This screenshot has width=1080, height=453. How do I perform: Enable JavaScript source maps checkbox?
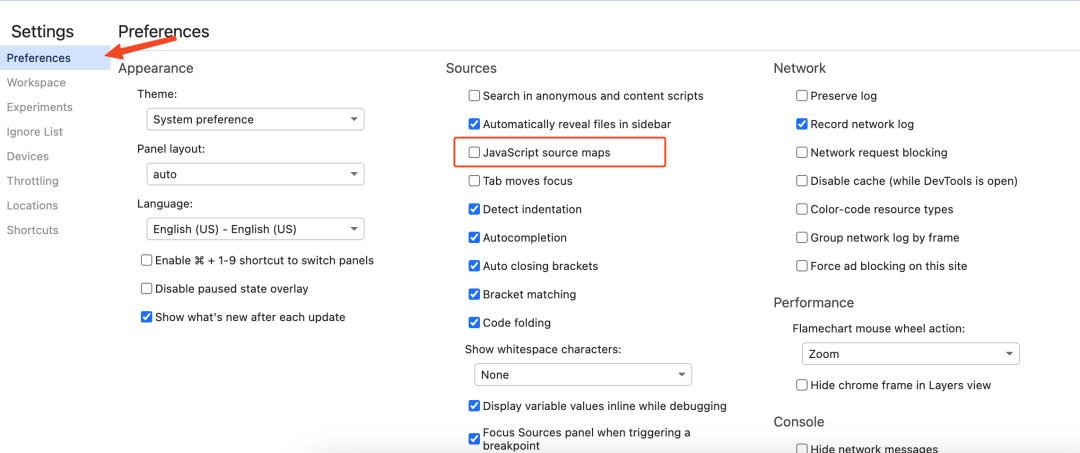474,153
